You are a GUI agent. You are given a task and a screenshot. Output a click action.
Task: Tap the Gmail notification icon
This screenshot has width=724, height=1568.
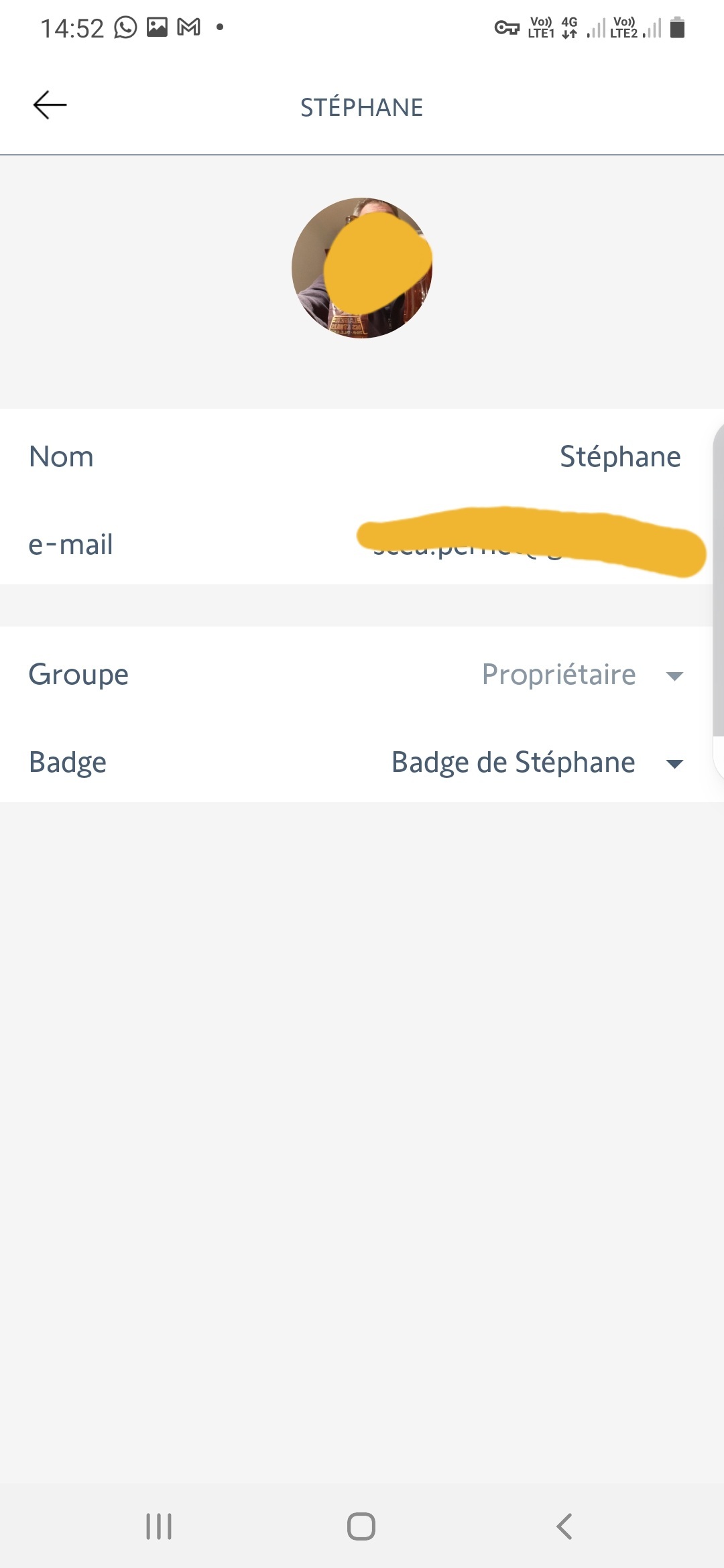click(188, 27)
